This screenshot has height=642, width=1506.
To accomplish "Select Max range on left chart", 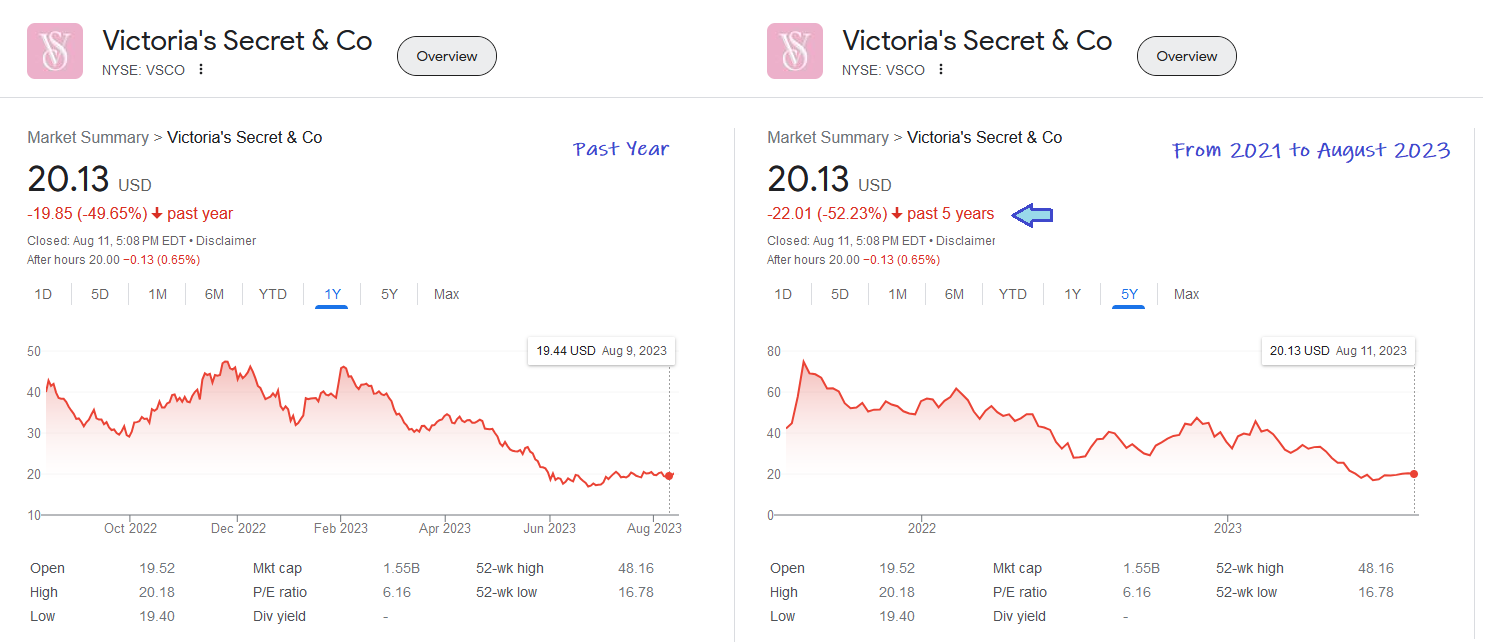I will click(x=446, y=294).
